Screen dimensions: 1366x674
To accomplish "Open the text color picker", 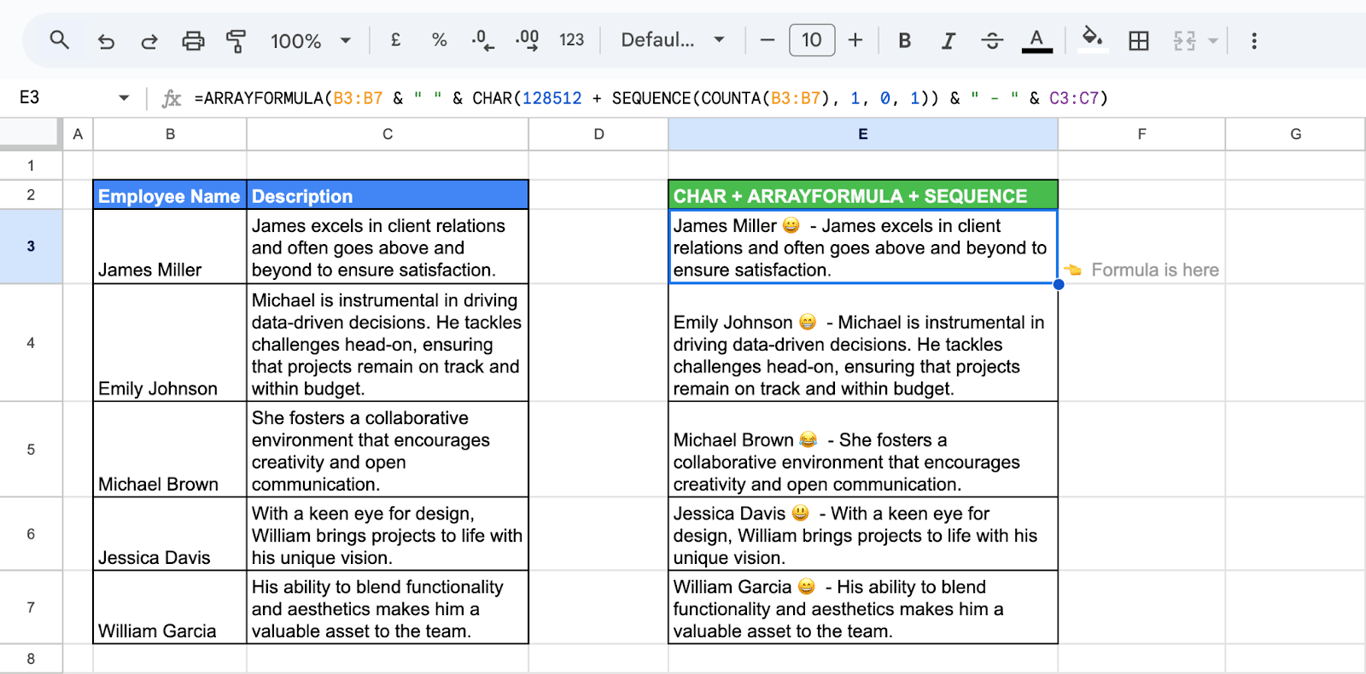I will [x=1037, y=40].
